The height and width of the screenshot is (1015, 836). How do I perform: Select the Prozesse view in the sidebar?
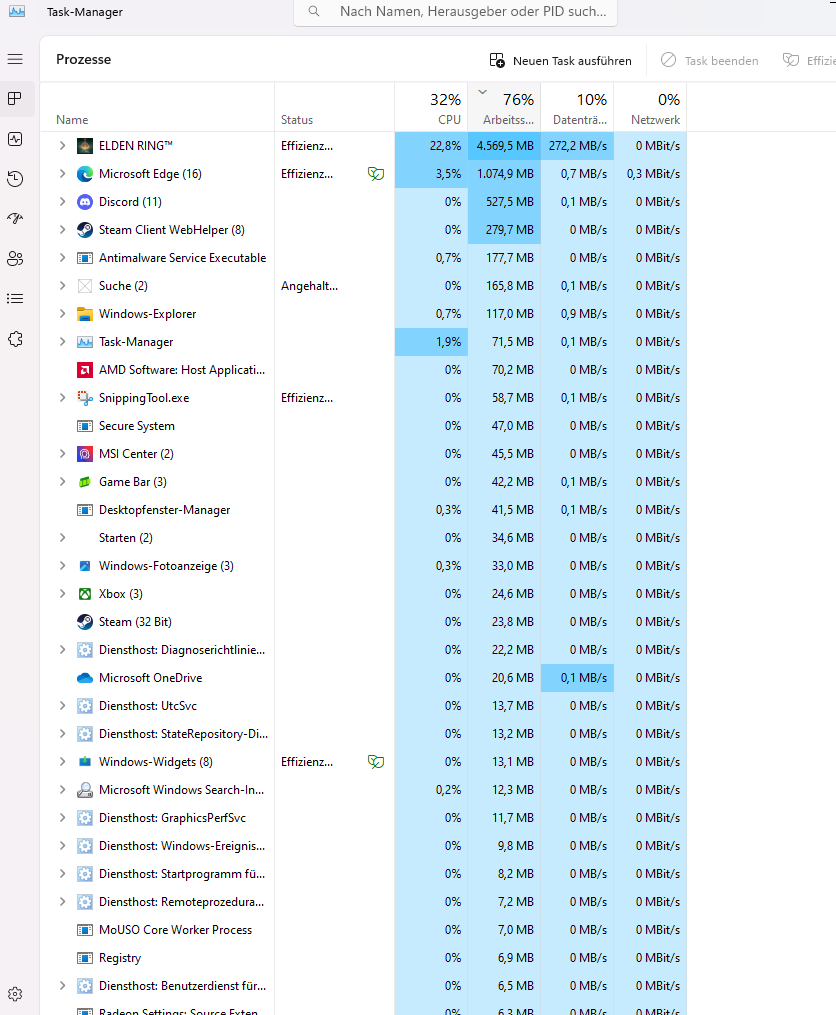(x=15, y=99)
